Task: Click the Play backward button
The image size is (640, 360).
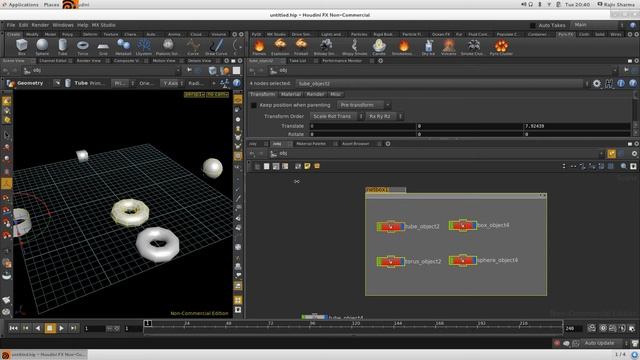Action: [x=38, y=328]
